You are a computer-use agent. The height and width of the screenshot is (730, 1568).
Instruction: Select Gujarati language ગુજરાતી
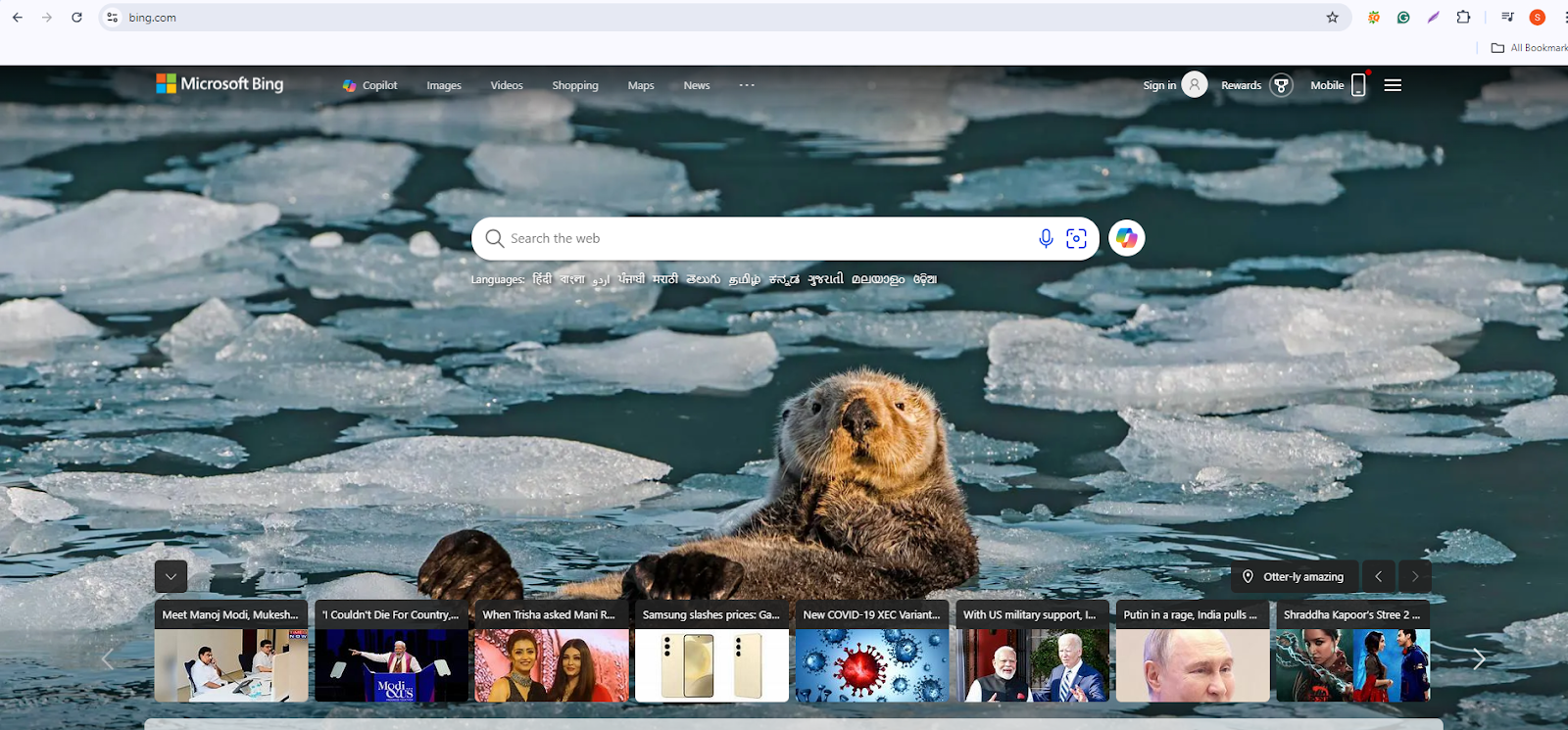click(825, 279)
